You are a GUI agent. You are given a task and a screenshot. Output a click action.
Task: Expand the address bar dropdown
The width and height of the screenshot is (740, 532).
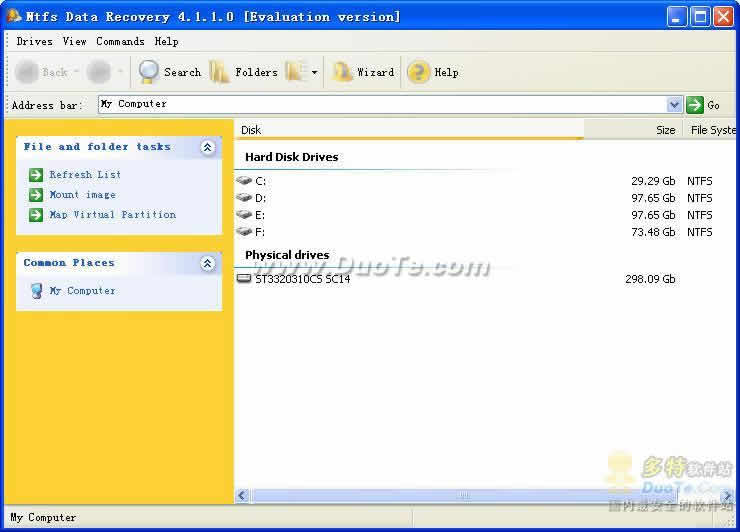[x=674, y=104]
